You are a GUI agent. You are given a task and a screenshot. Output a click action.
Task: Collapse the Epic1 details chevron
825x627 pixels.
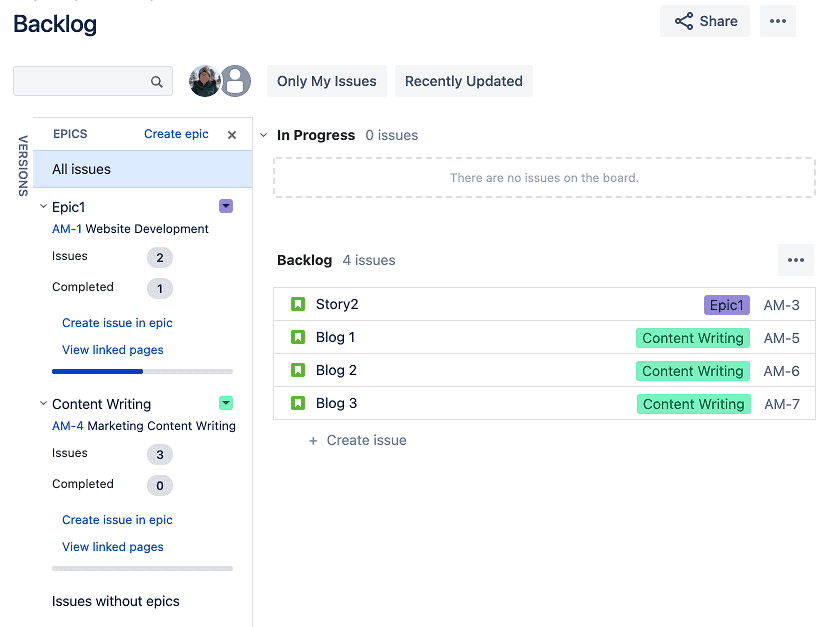point(43,207)
